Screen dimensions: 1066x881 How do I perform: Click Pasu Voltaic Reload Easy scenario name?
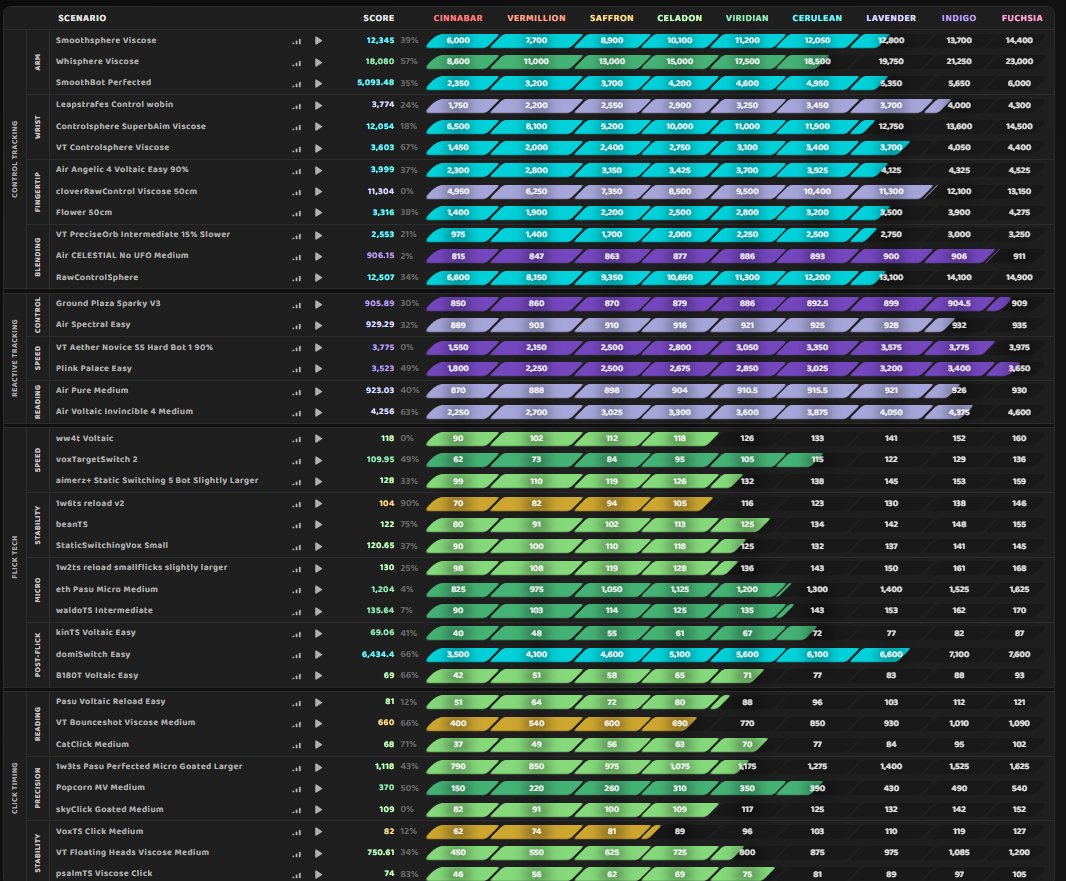coord(111,702)
